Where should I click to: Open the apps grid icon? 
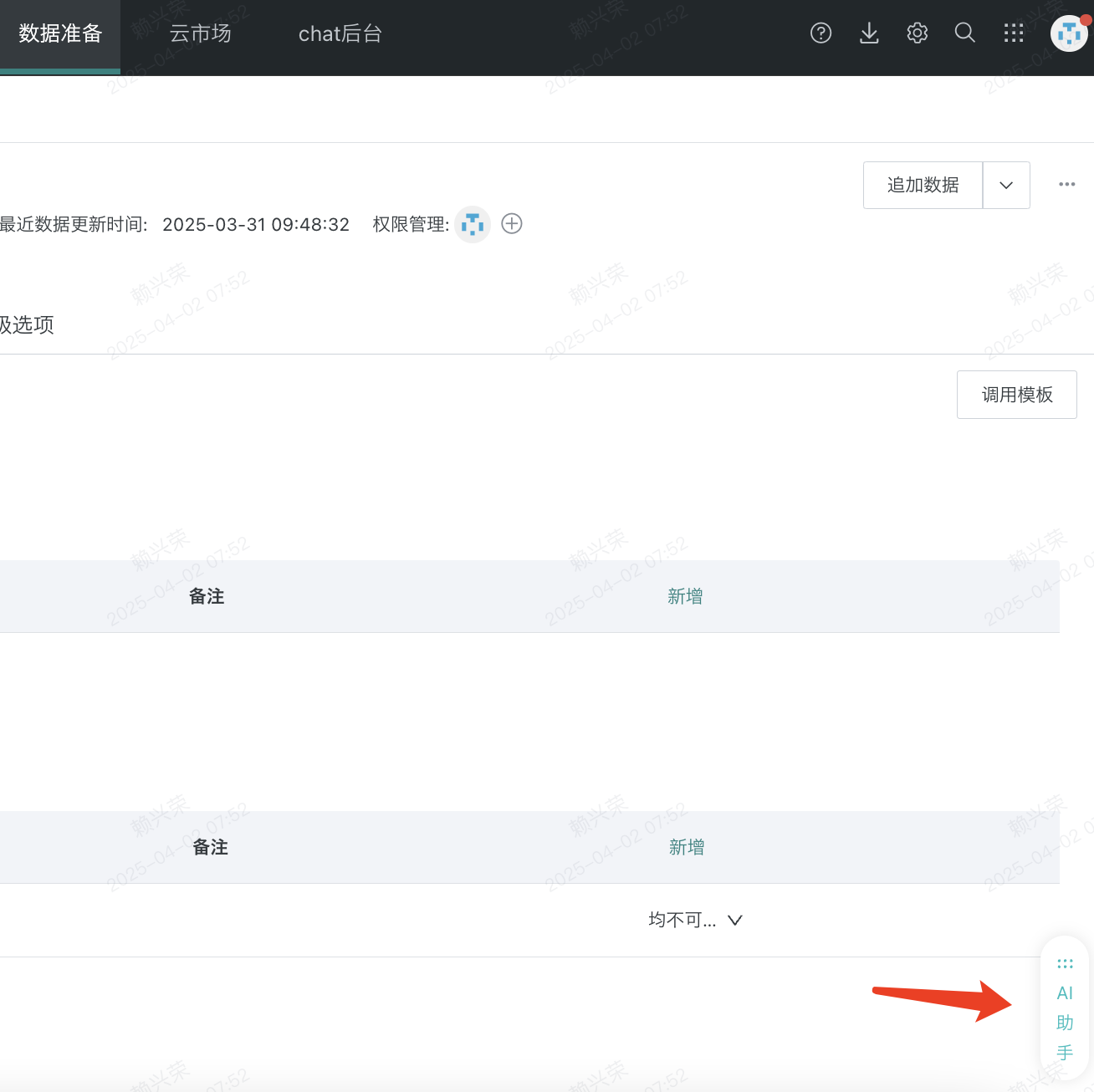click(1014, 33)
